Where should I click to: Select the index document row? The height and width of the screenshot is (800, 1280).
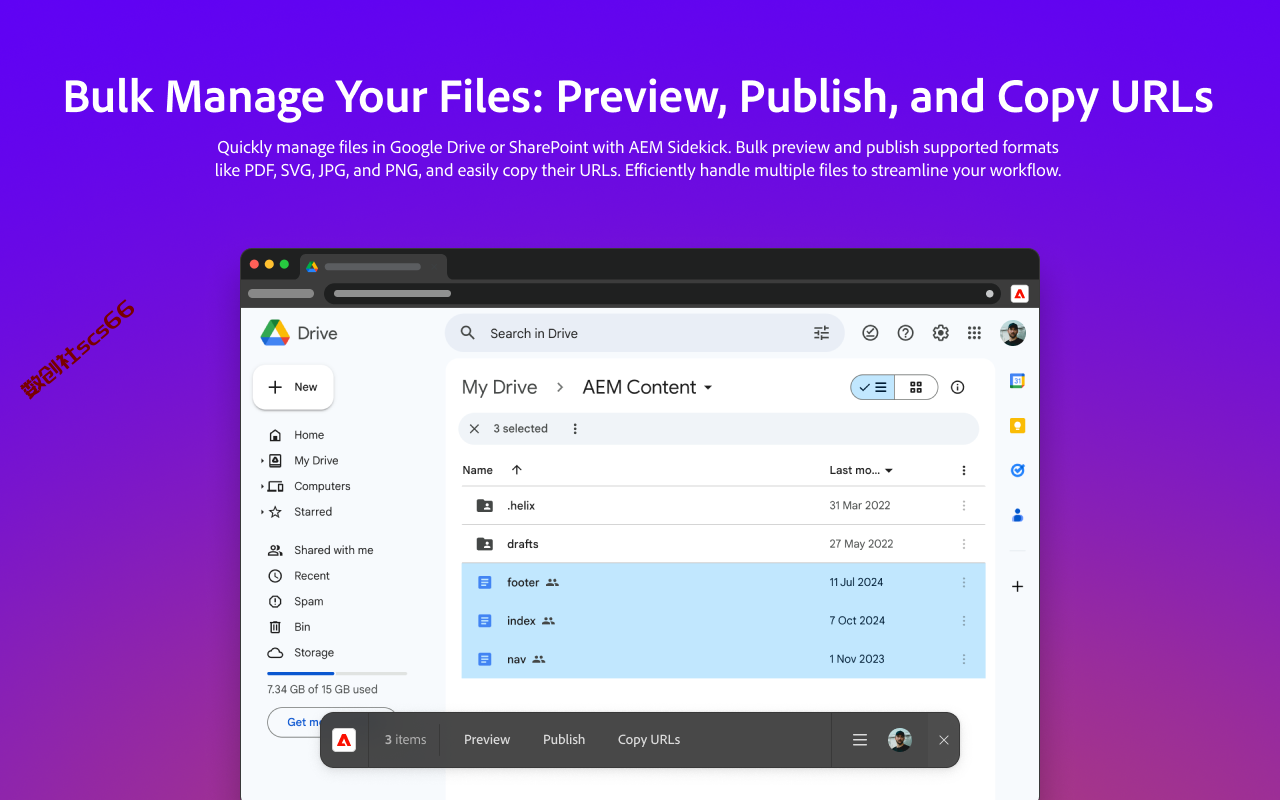coord(723,621)
